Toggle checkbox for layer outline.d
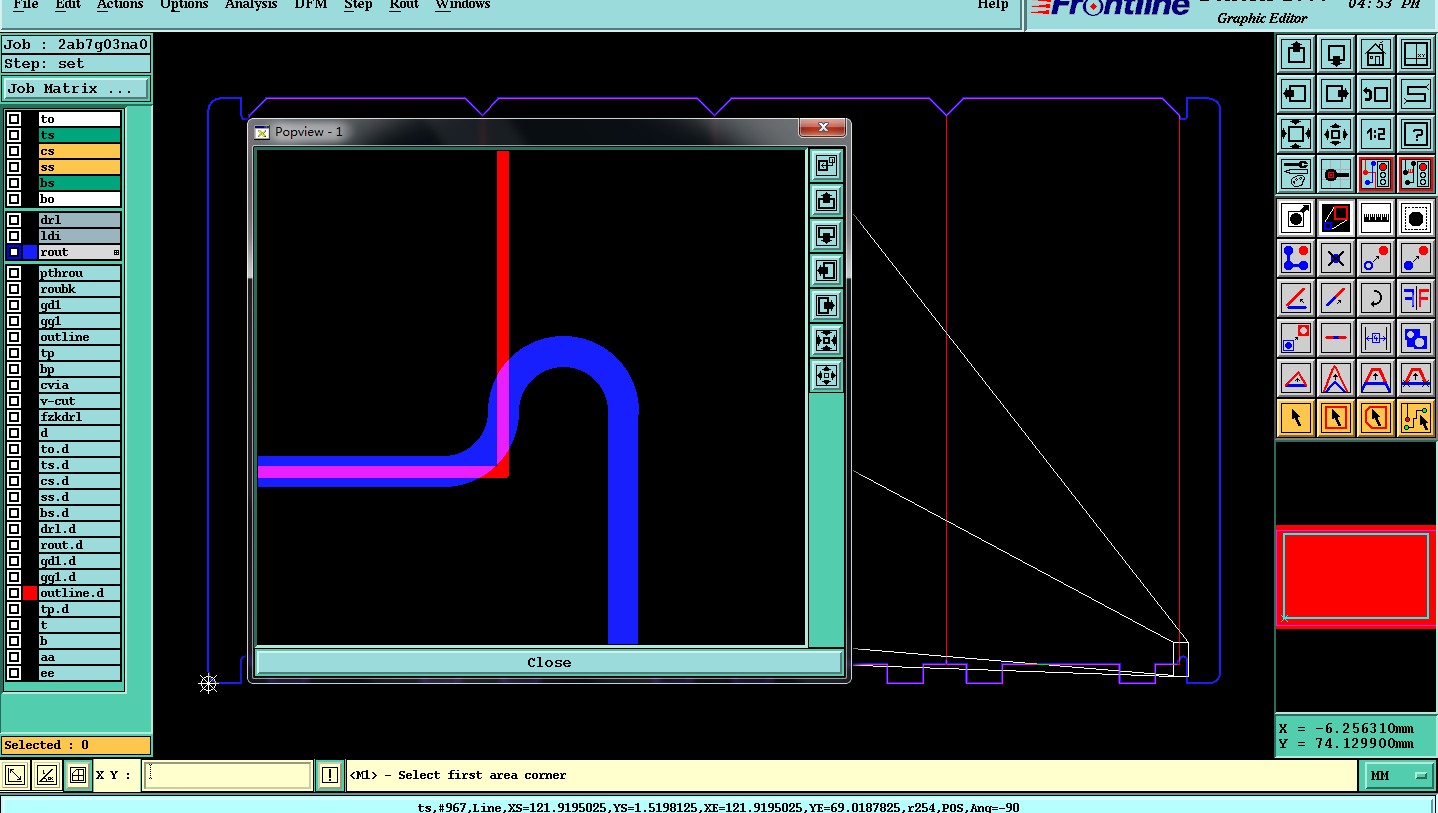 pos(14,593)
